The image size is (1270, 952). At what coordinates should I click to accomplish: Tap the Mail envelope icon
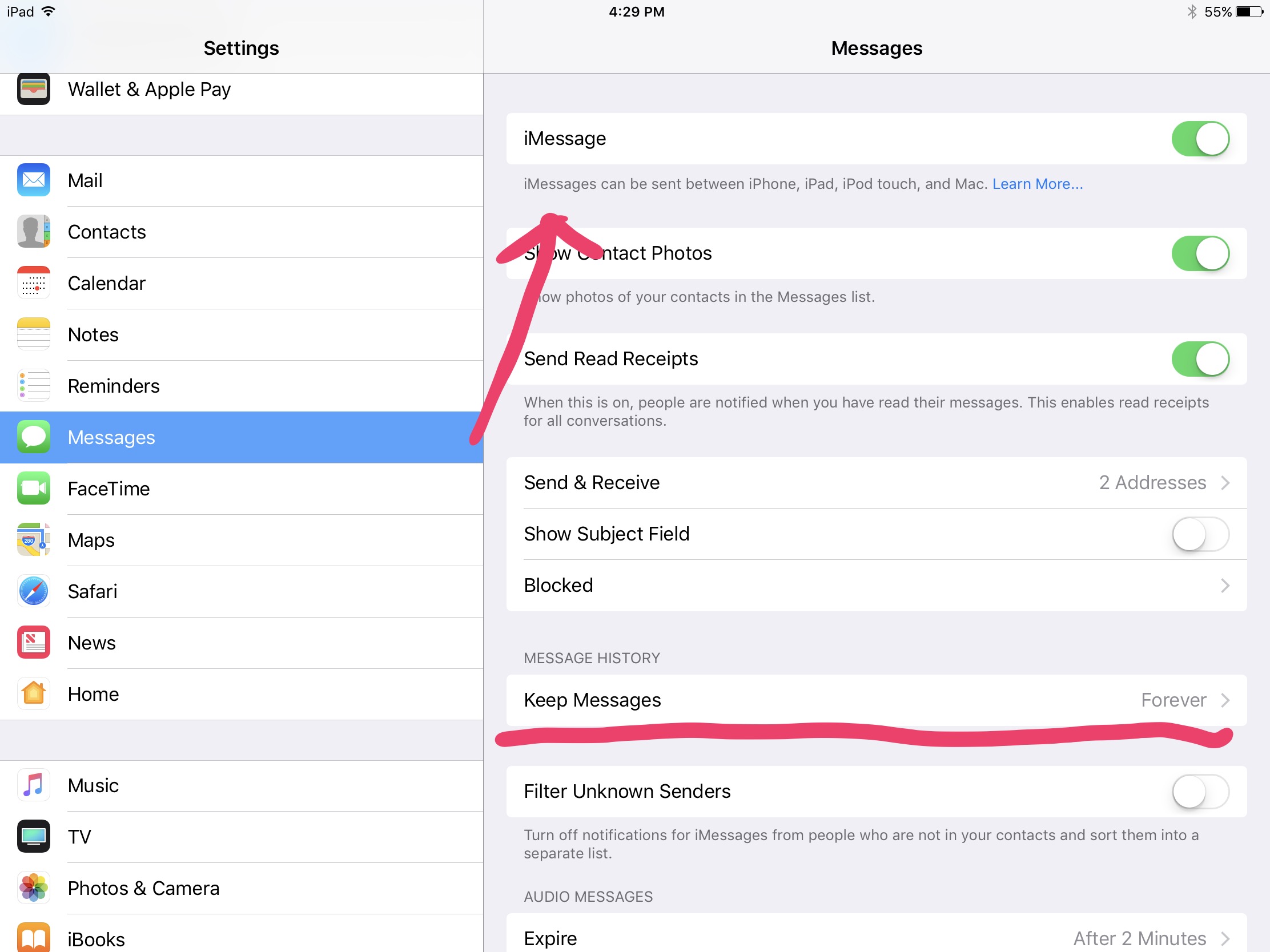pyautogui.click(x=33, y=180)
